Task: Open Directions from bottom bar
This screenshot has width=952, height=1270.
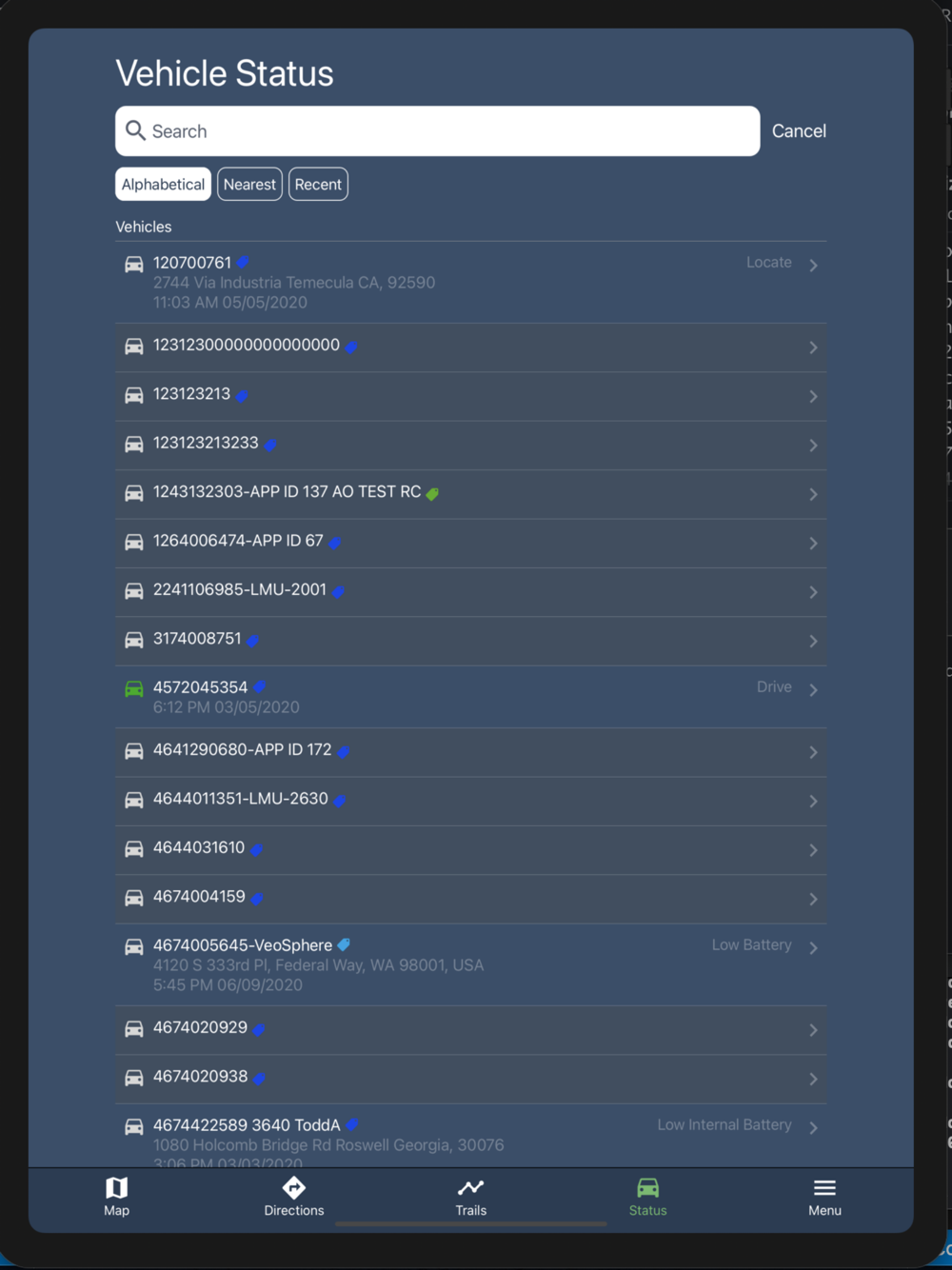Action: pyautogui.click(x=293, y=1187)
